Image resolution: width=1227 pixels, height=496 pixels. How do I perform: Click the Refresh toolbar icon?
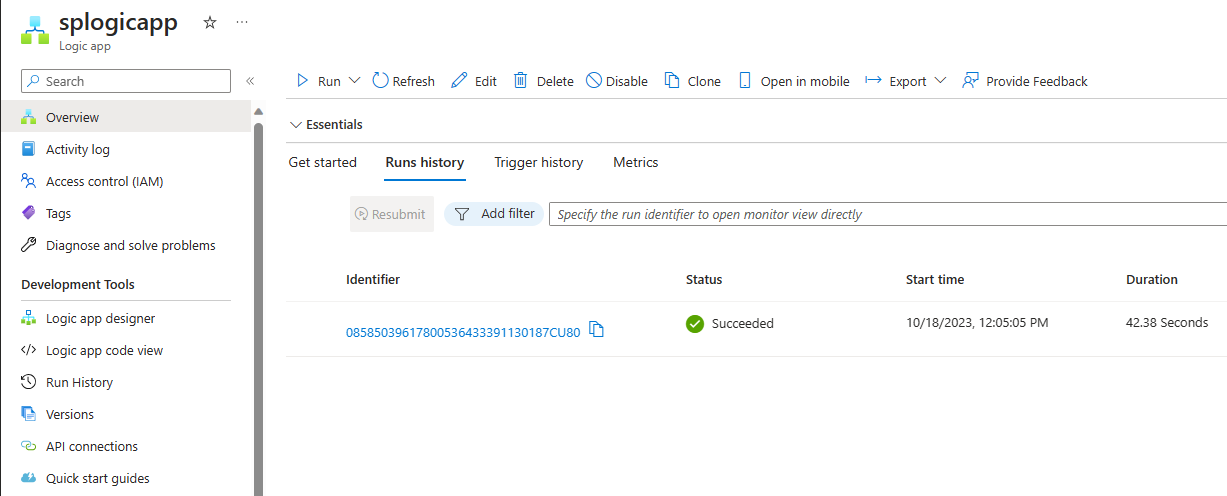pos(380,80)
